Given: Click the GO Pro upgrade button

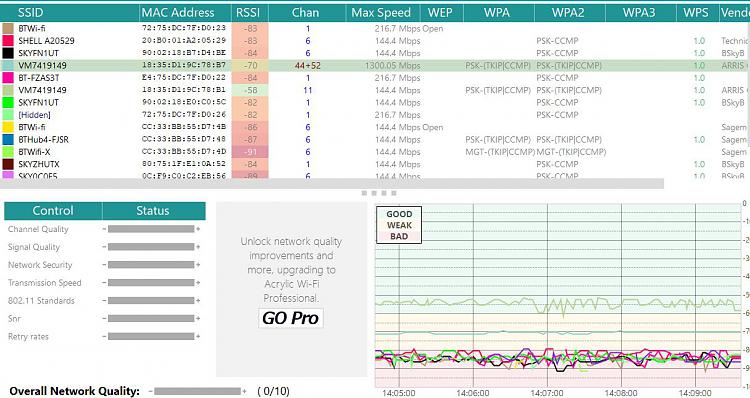Looking at the screenshot, I should pos(291,318).
